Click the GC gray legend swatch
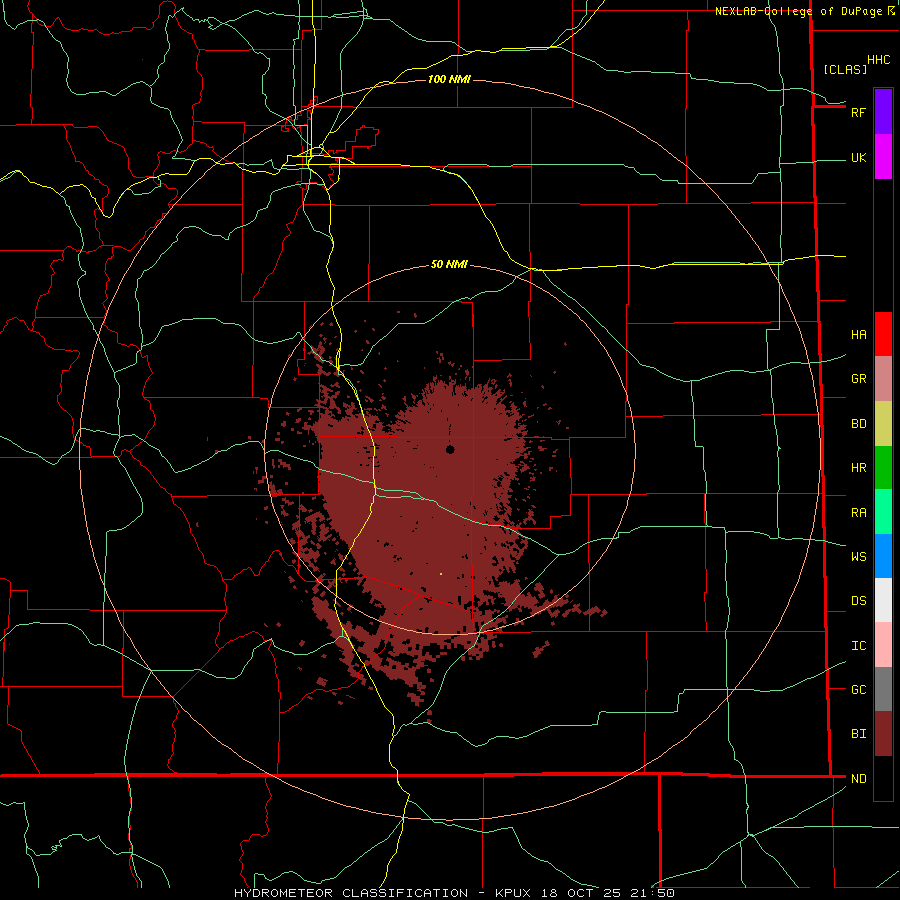 883,689
